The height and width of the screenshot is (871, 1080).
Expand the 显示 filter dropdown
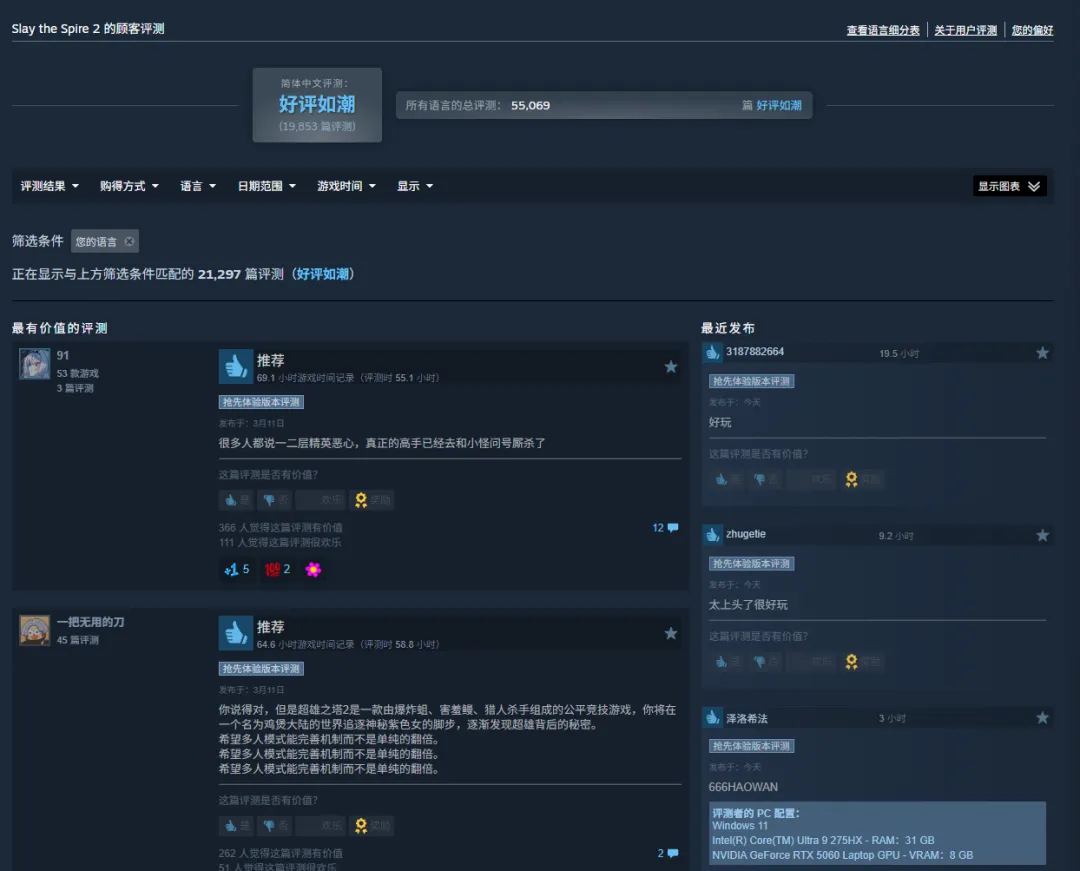point(415,186)
